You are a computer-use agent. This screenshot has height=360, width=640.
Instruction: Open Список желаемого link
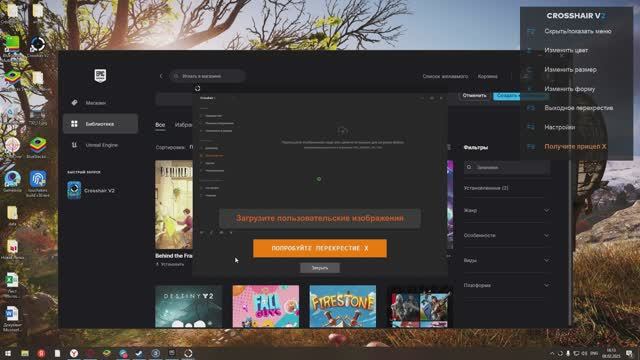click(445, 76)
